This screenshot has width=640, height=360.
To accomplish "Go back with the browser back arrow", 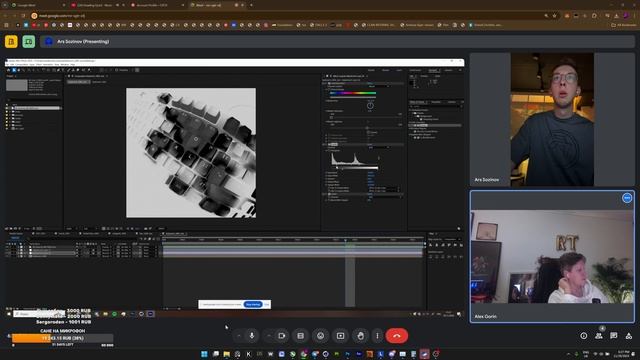I will coord(5,16).
